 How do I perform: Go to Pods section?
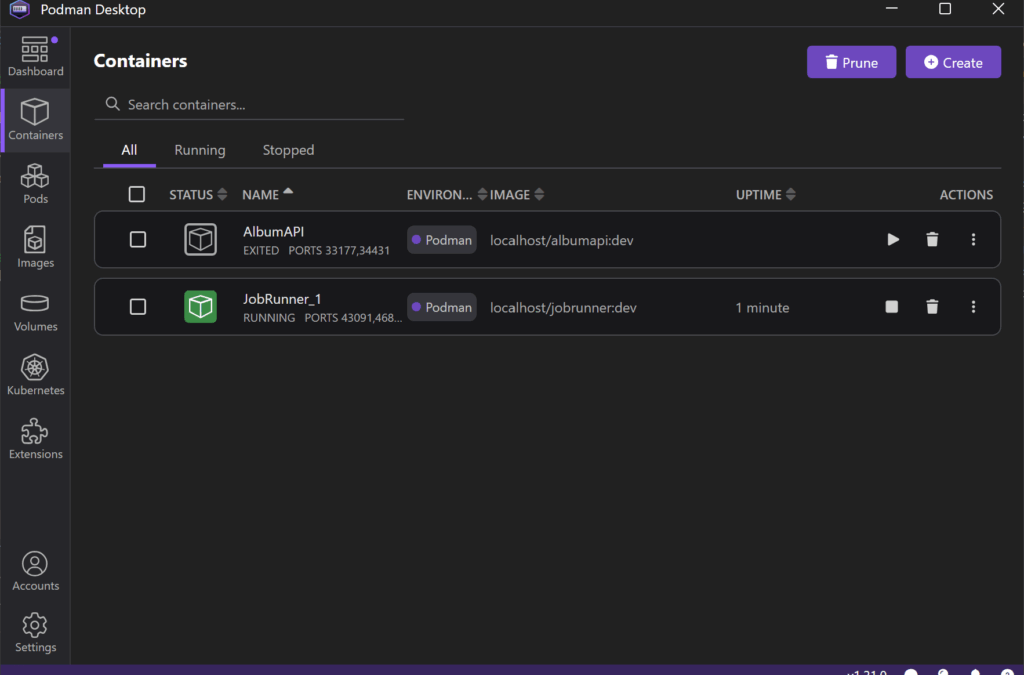point(35,184)
